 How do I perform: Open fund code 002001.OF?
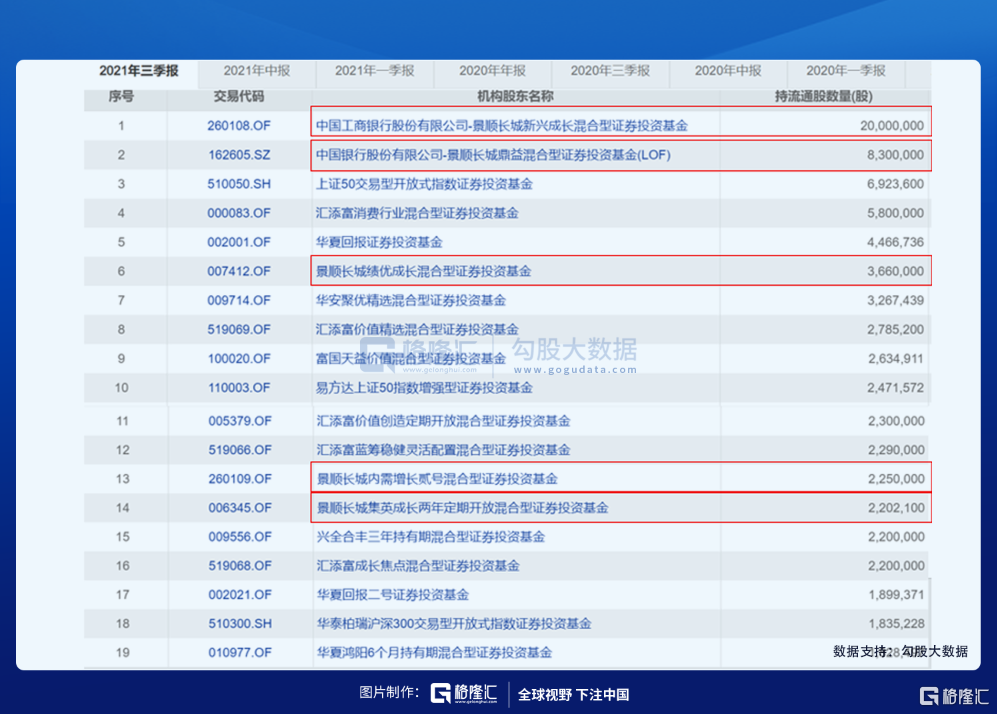(x=239, y=242)
